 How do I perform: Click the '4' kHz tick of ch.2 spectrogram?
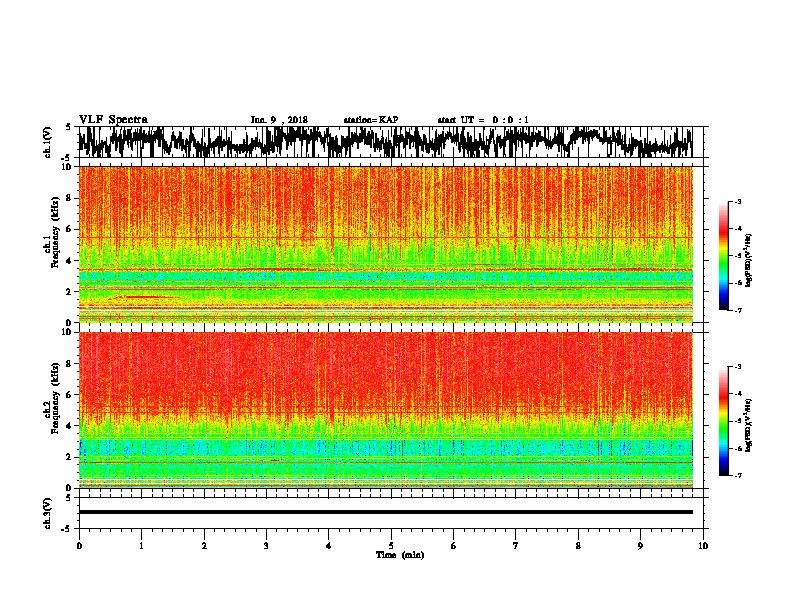click(69, 426)
